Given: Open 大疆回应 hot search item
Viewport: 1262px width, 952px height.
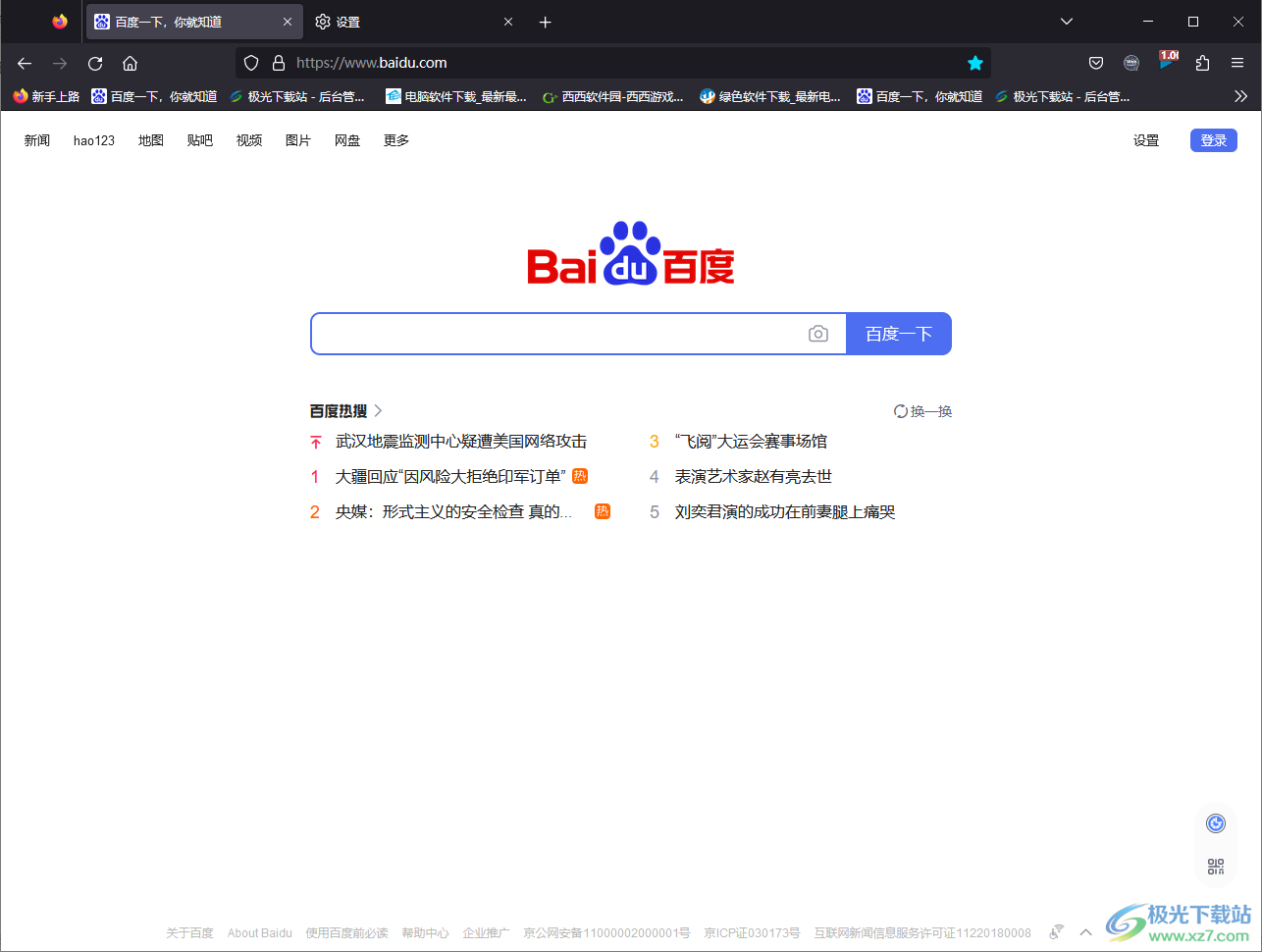Looking at the screenshot, I should [x=450, y=477].
